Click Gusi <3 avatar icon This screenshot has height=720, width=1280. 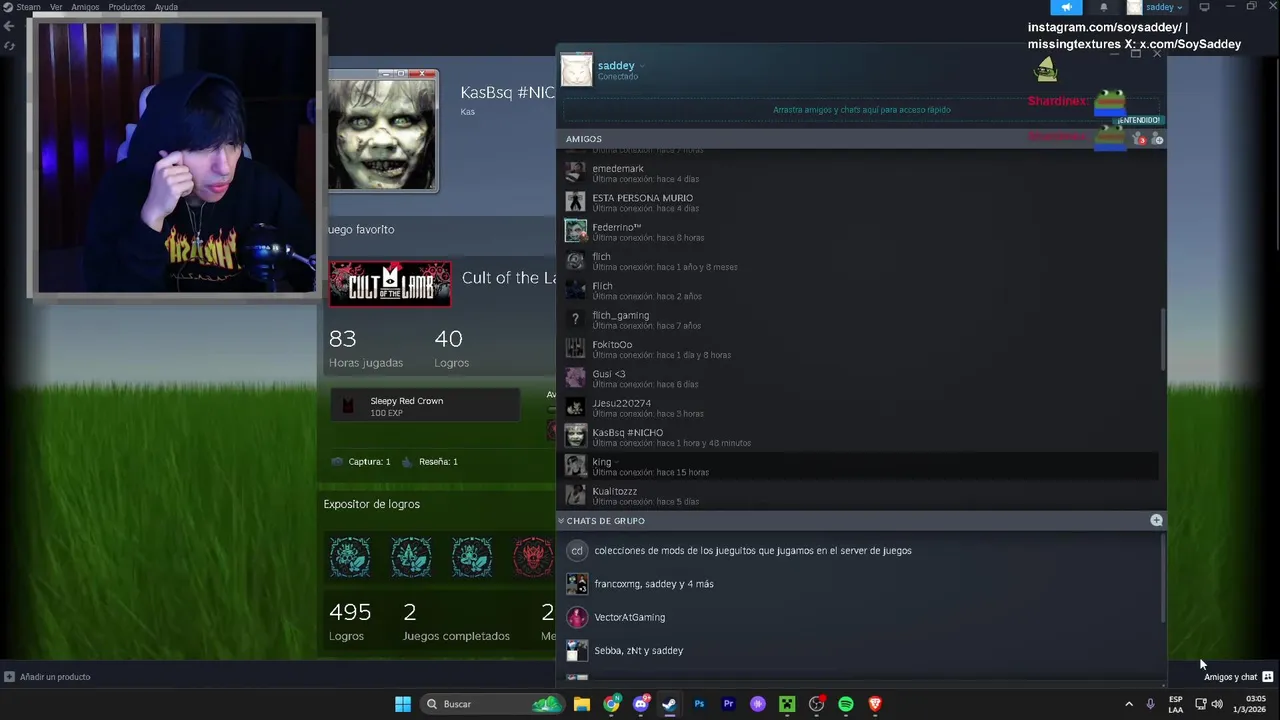click(575, 378)
